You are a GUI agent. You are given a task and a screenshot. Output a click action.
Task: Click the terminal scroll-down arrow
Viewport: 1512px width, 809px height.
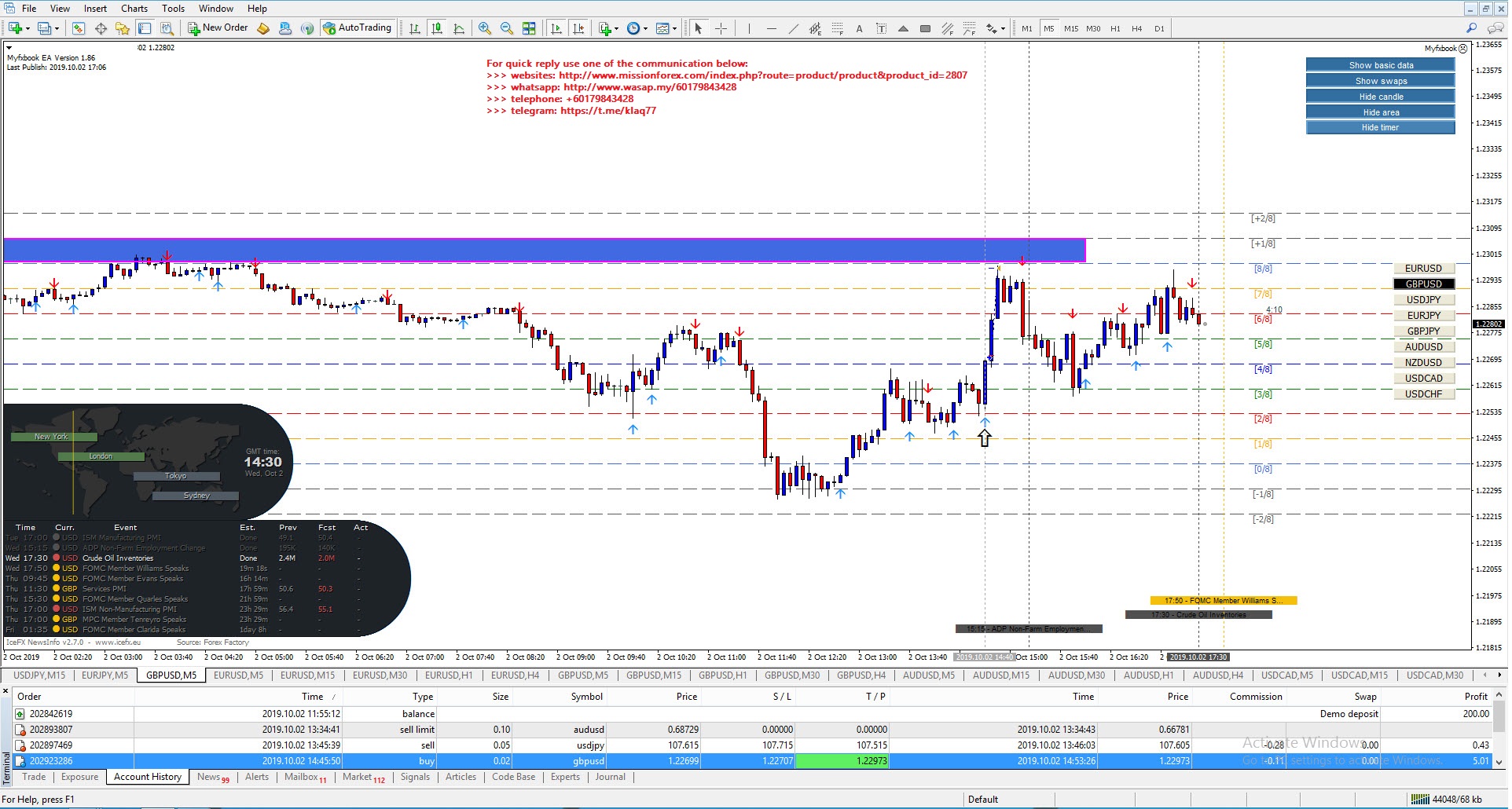pyautogui.click(x=1498, y=762)
